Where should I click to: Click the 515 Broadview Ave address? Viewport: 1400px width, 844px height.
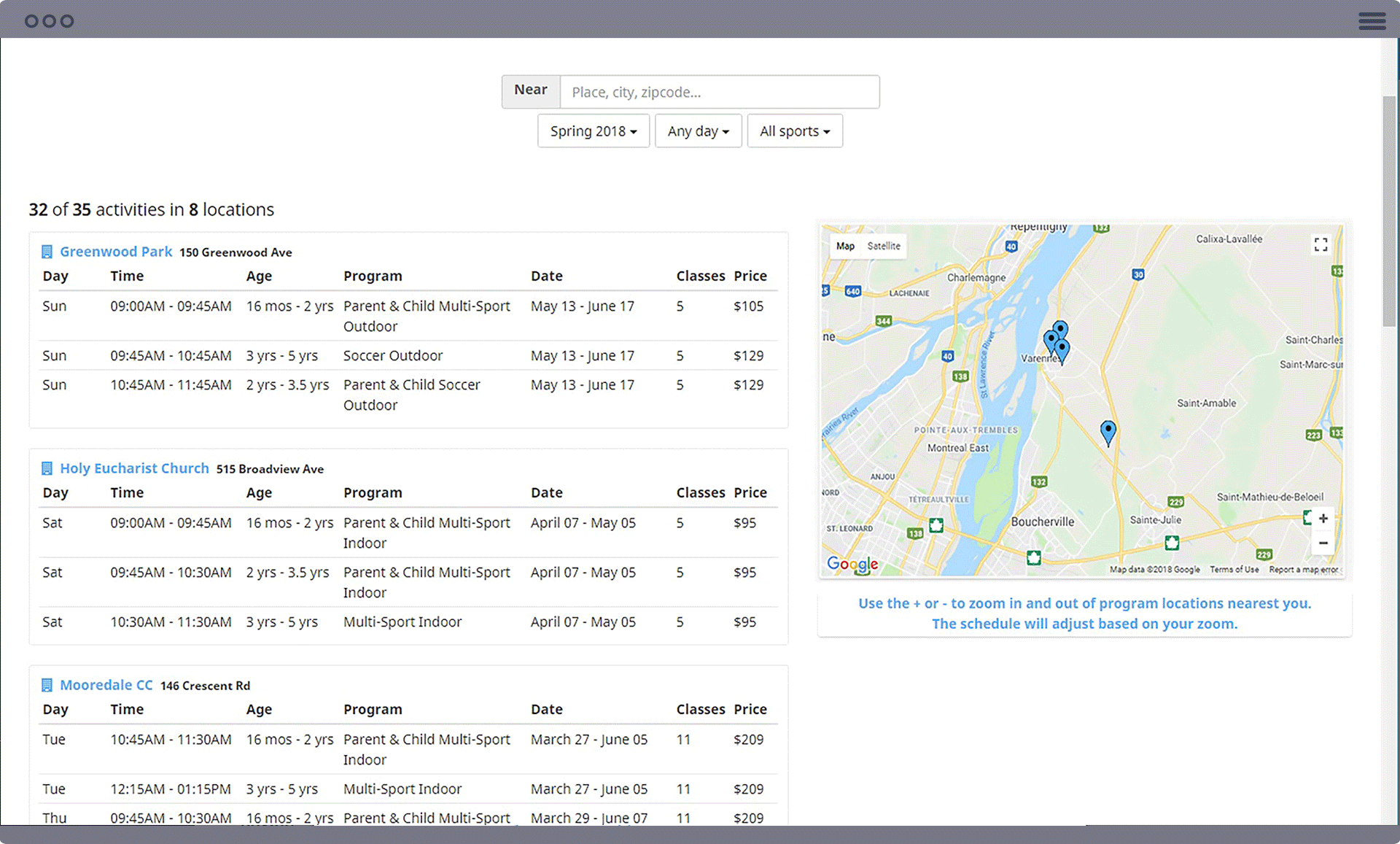coord(270,469)
